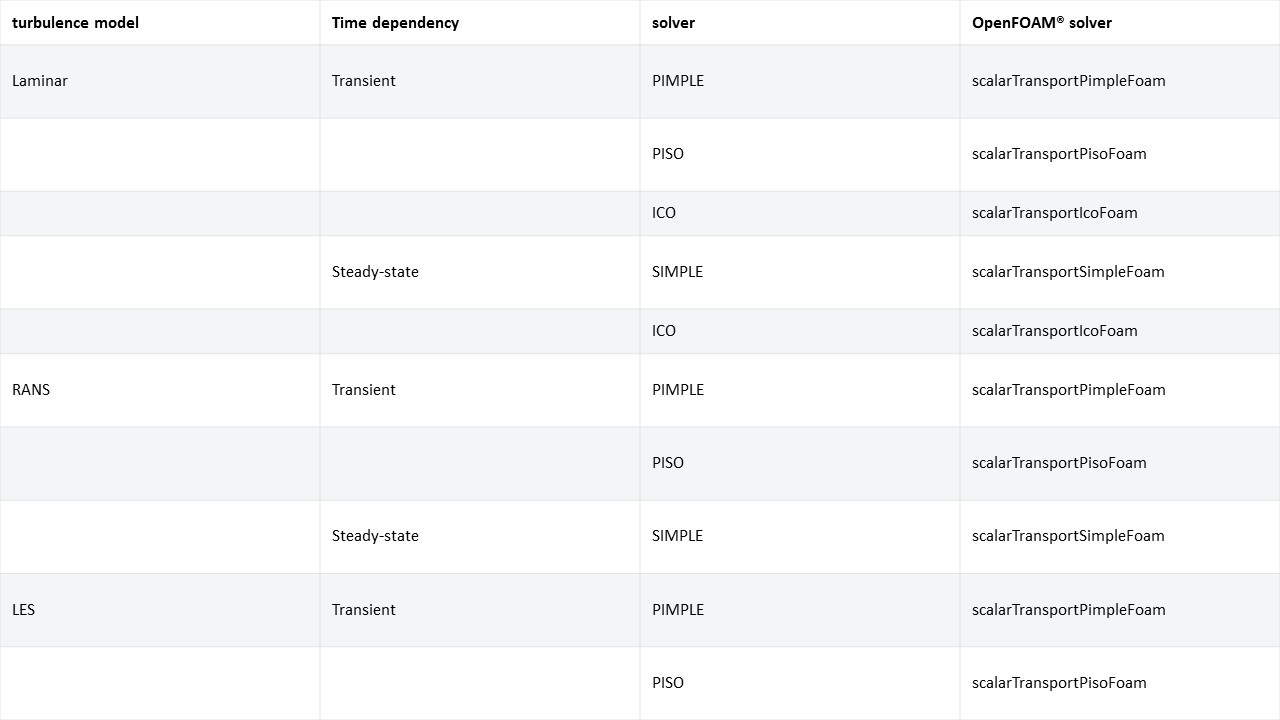Select the Laminar cell
Viewport: 1280px width, 720px height.
[40, 81]
